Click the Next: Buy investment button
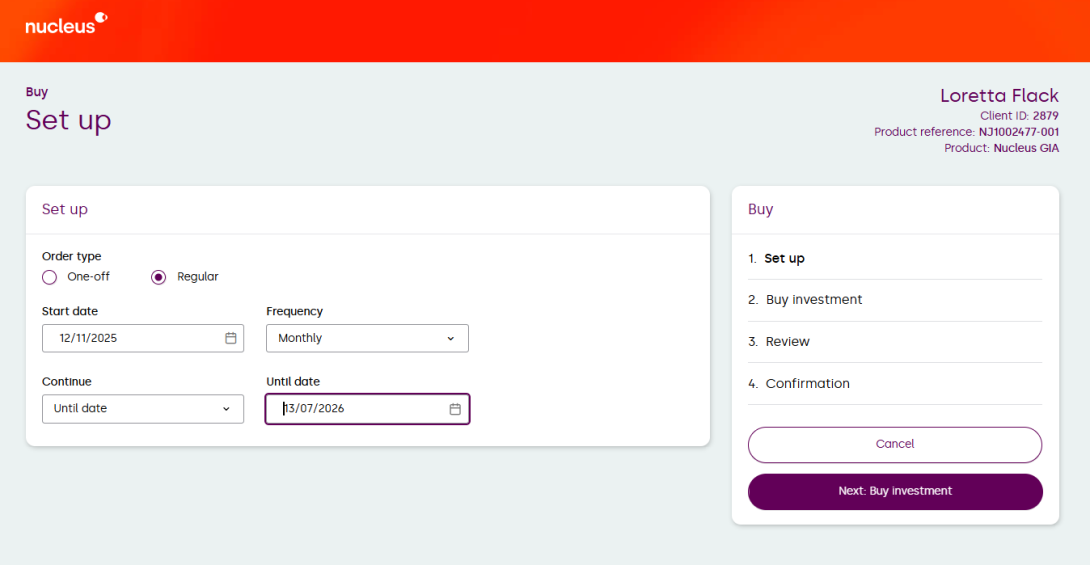The width and height of the screenshot is (1090, 565). point(894,491)
